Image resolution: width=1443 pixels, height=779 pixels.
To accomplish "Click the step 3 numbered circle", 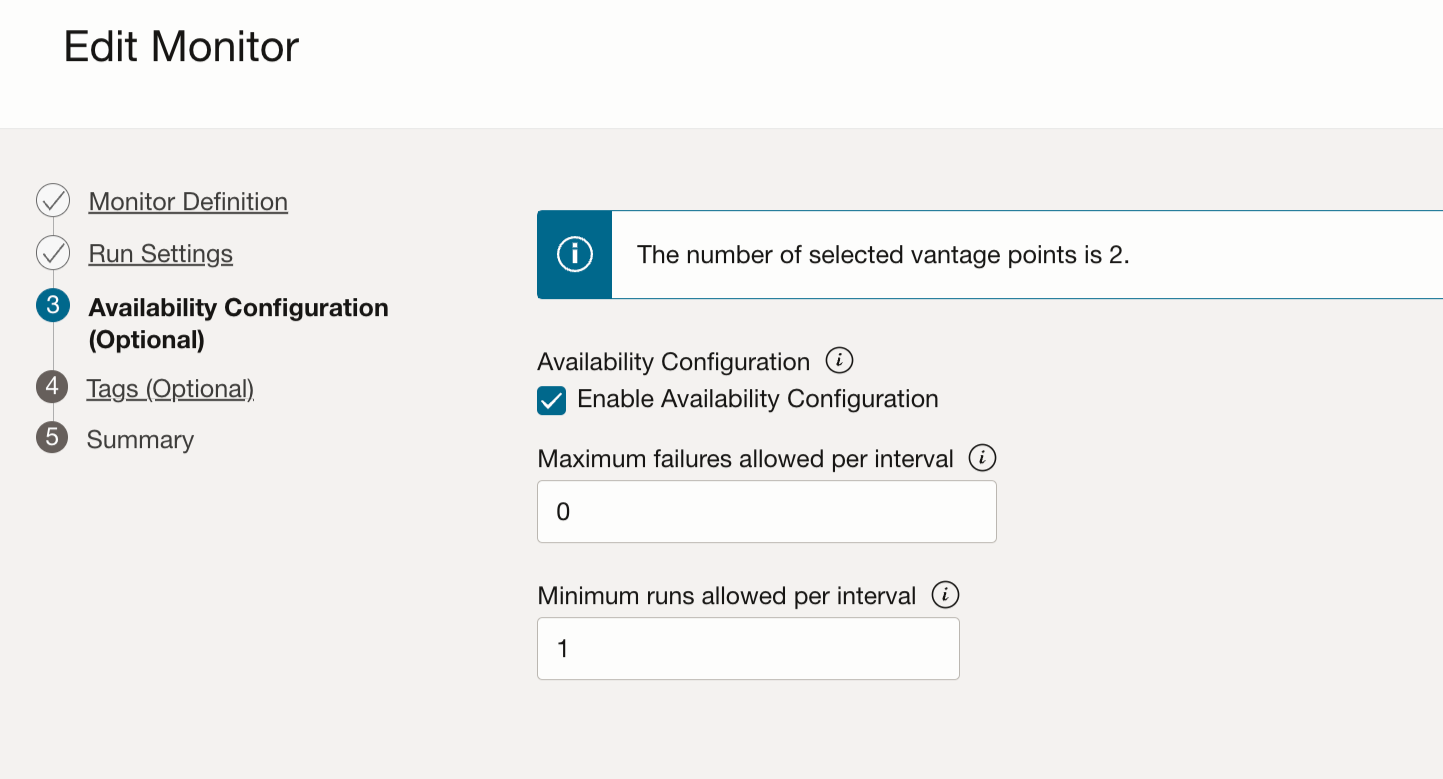I will [x=52, y=307].
